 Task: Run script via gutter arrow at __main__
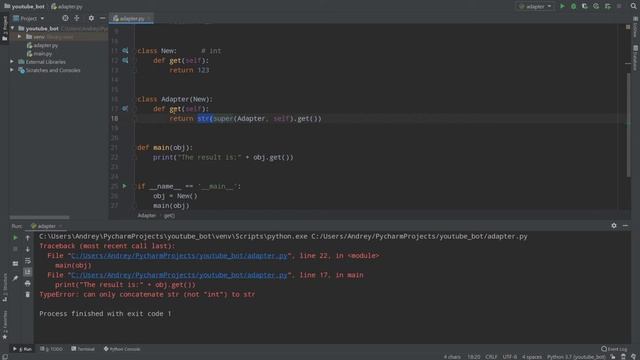(x=124, y=186)
